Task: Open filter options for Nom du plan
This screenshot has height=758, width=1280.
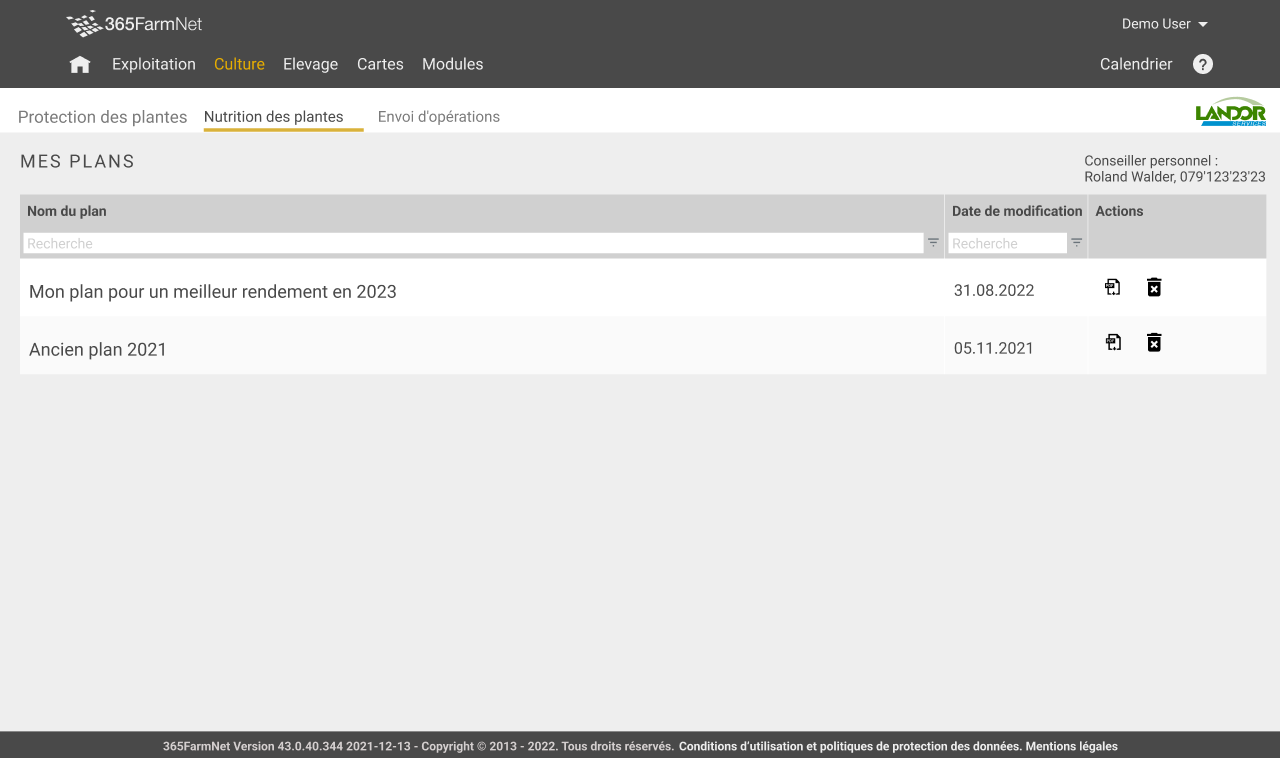Action: [933, 243]
